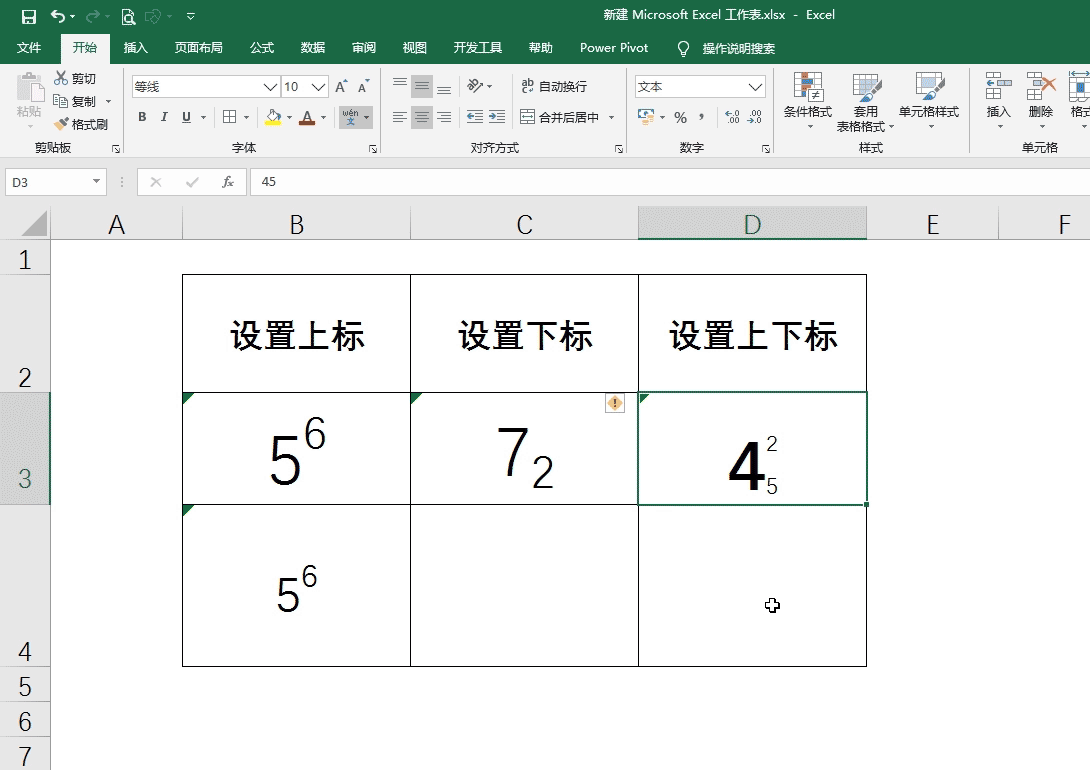Click the 套用表格格式 button
The image size is (1090, 770).
coord(866,100)
